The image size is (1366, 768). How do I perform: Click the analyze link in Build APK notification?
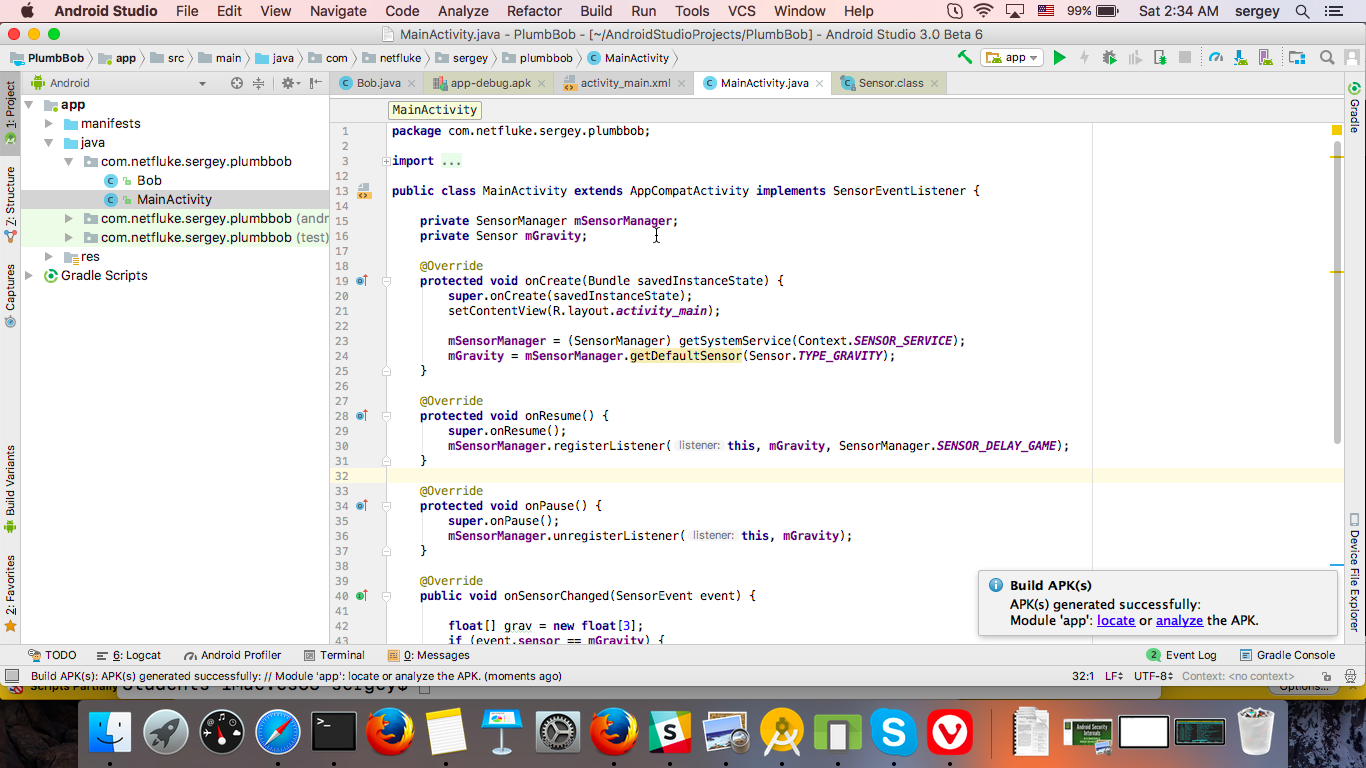(1179, 621)
